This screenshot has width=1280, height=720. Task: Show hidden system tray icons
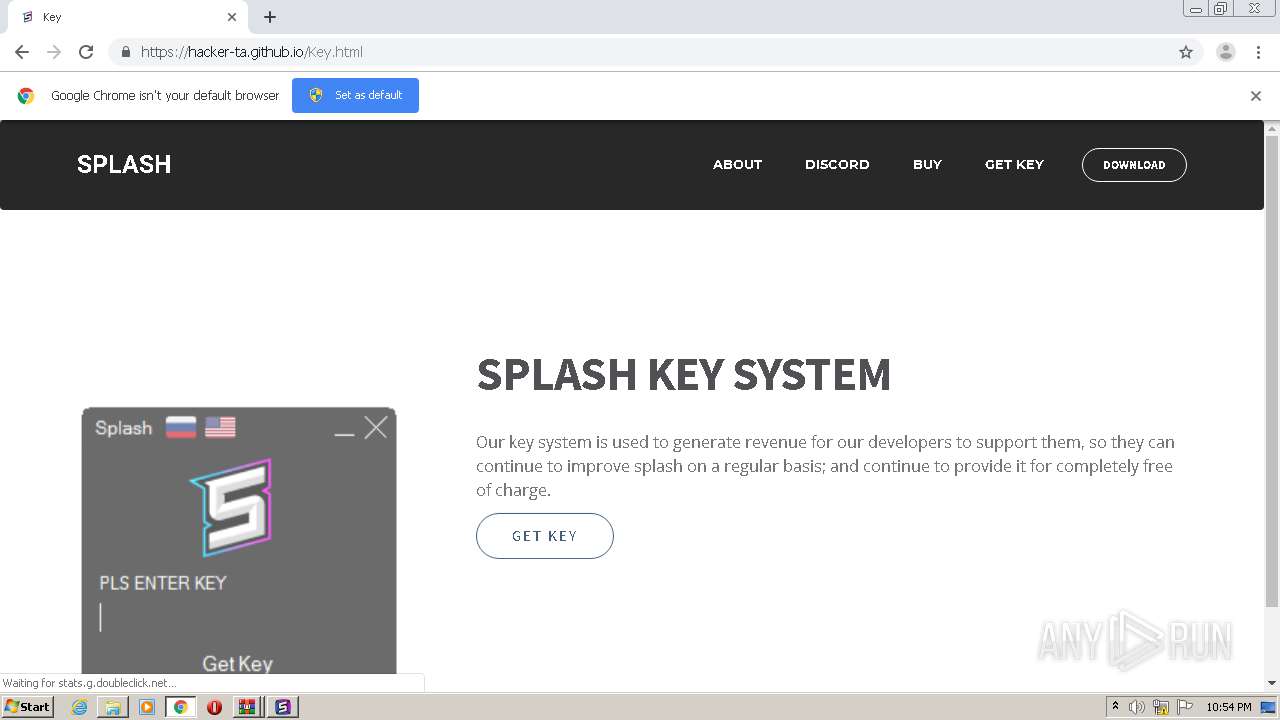point(1115,707)
